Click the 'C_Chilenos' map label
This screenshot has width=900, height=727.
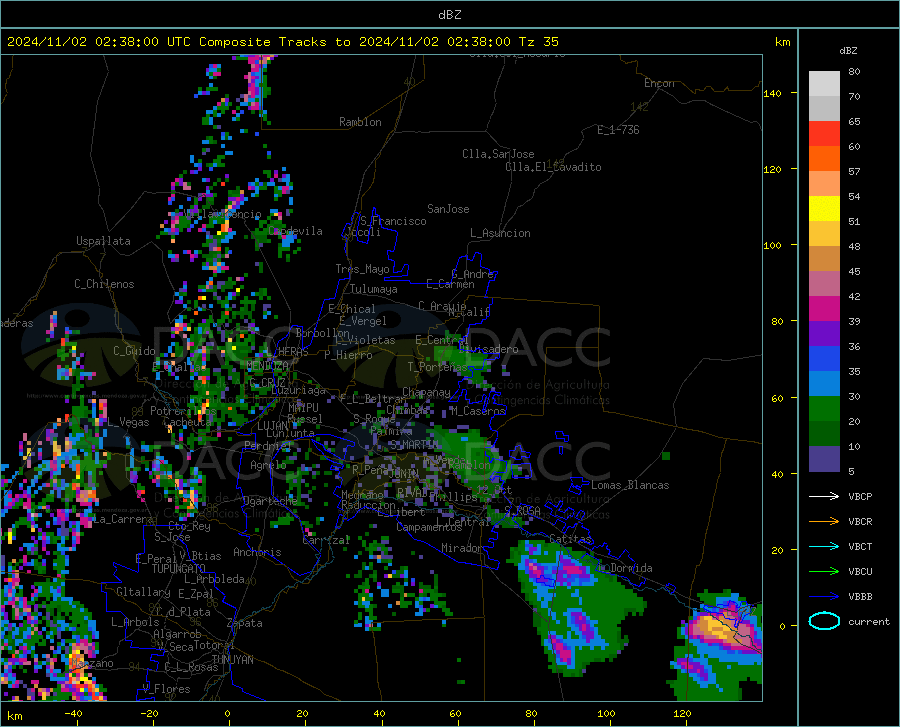pos(104,284)
